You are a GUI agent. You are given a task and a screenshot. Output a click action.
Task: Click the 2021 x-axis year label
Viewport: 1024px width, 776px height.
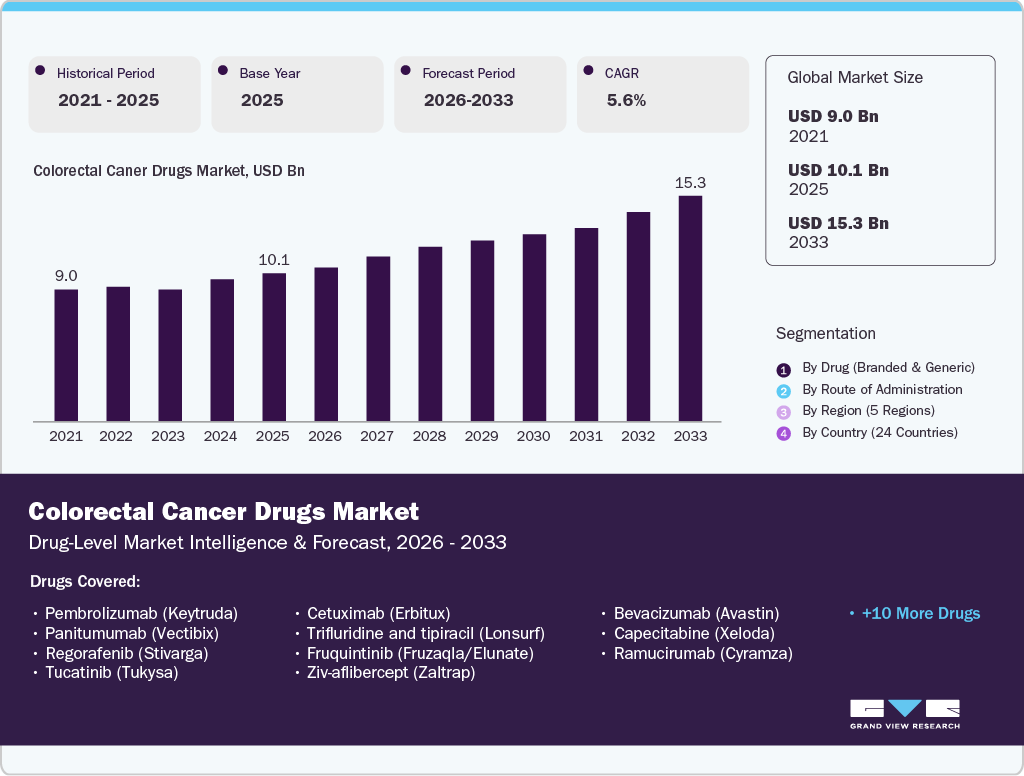[x=66, y=436]
